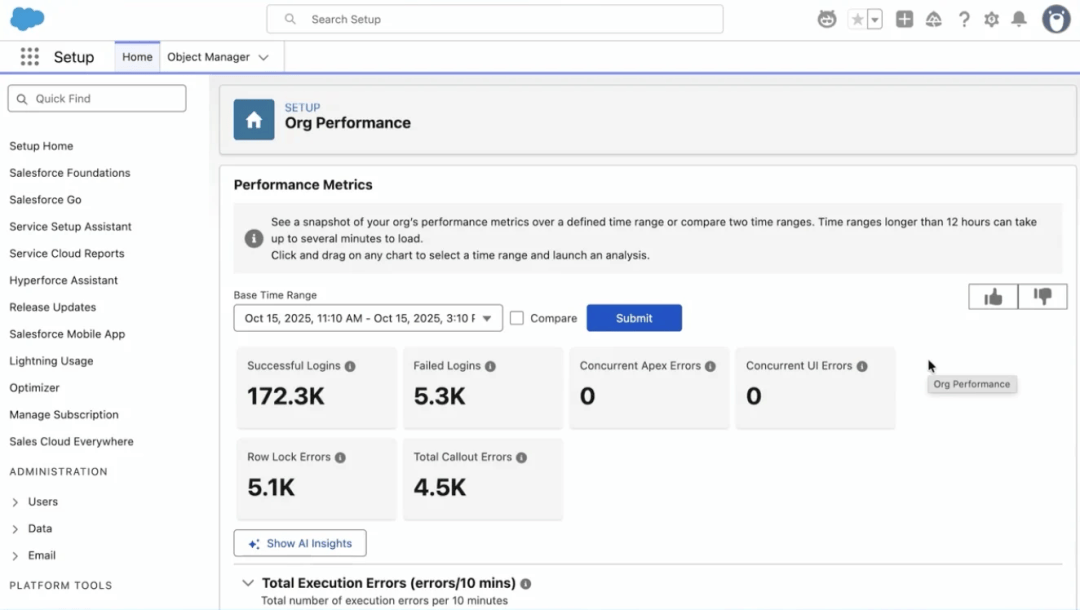Open the Favorites list dropdown arrow
1080x610 pixels.
(x=875, y=19)
